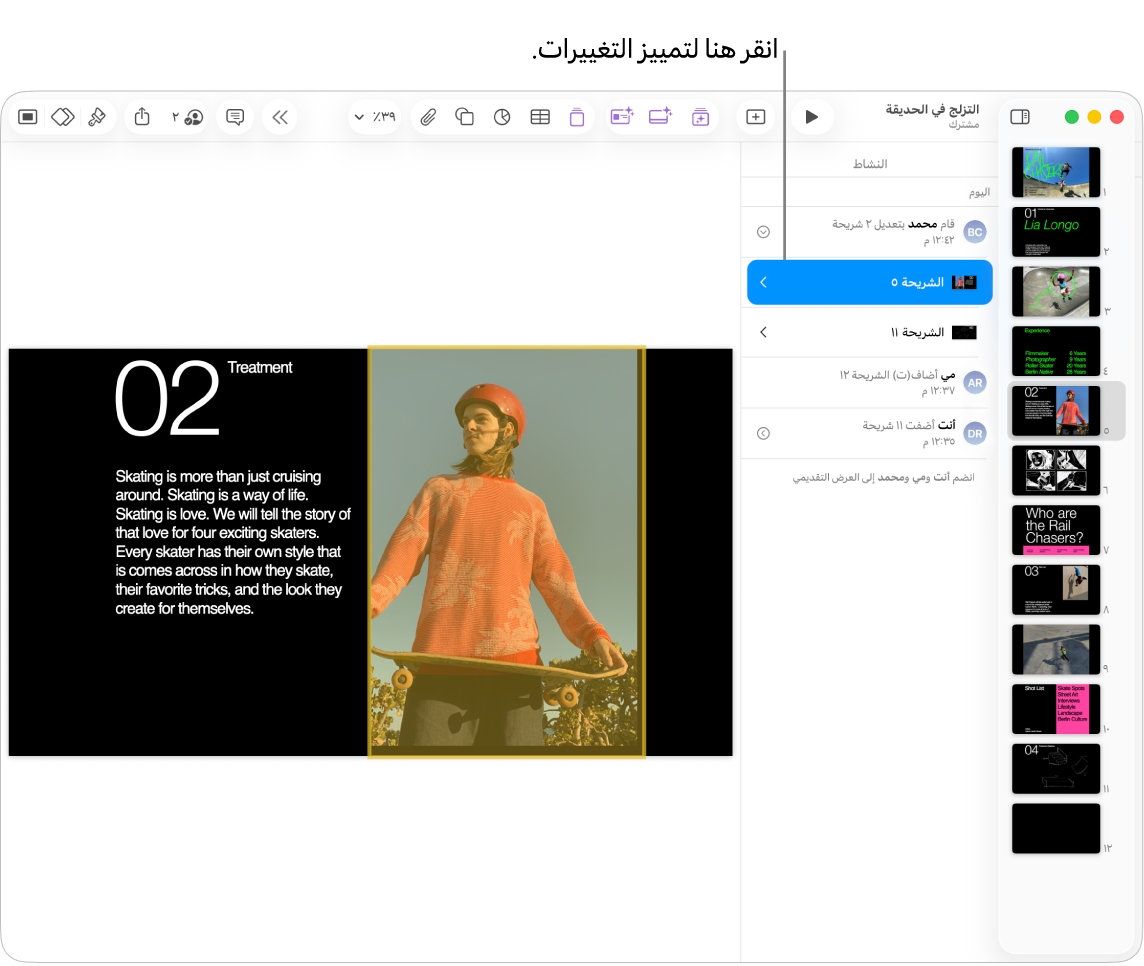Image resolution: width=1144 pixels, height=966 pixels.
Task: Click the add slide button
Action: click(x=755, y=117)
